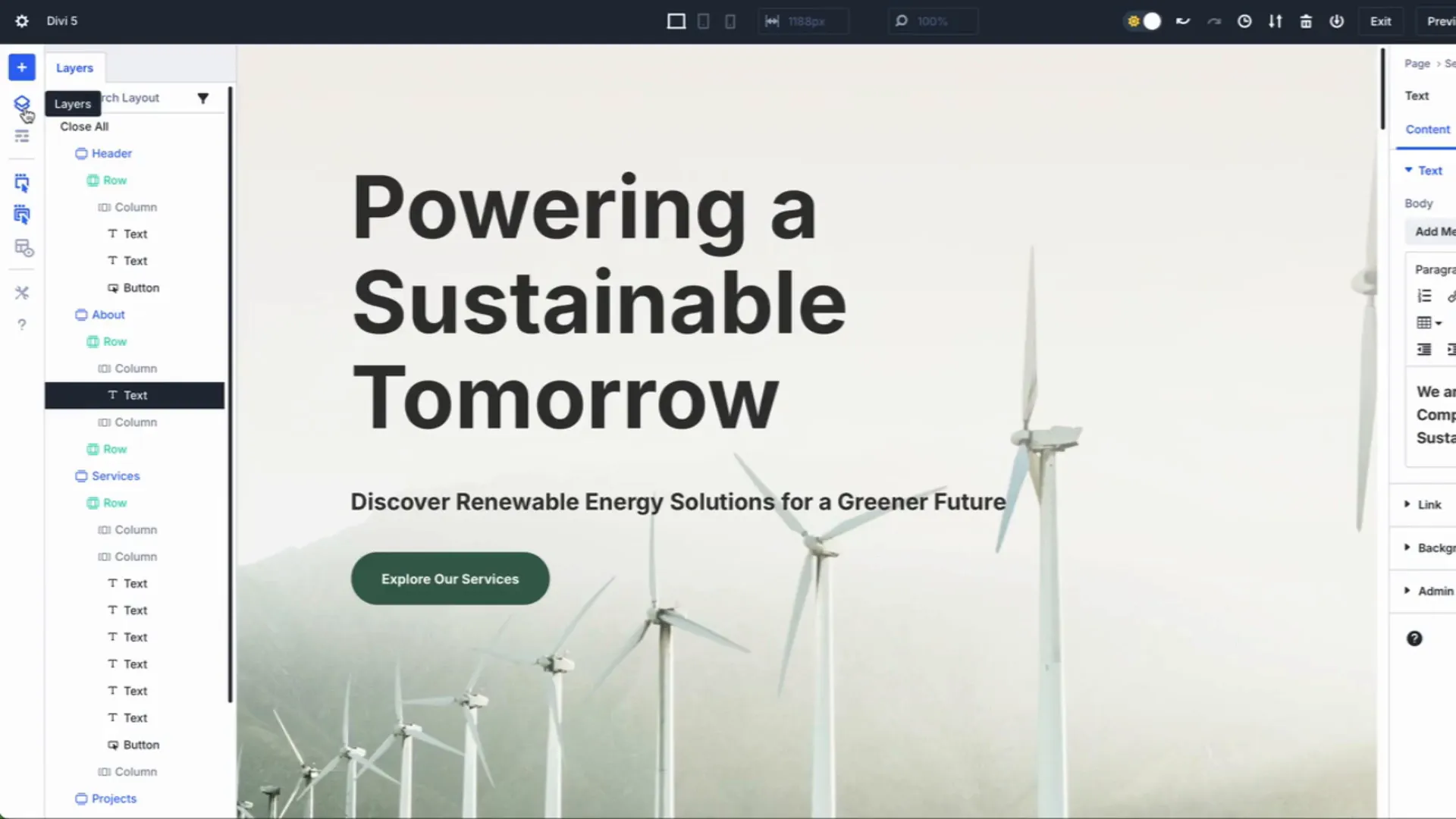The image size is (1456, 819).
Task: Open editing history clock icon
Action: [1244, 21]
